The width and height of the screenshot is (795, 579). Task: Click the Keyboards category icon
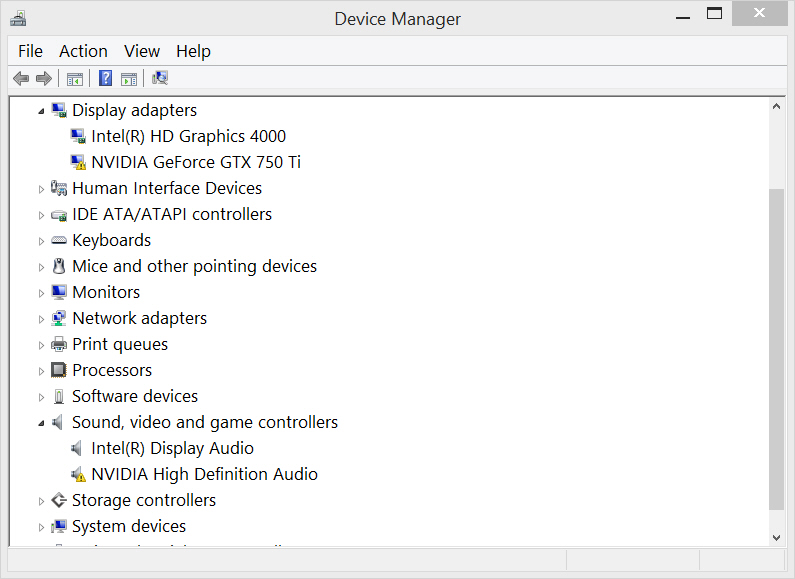(x=59, y=240)
